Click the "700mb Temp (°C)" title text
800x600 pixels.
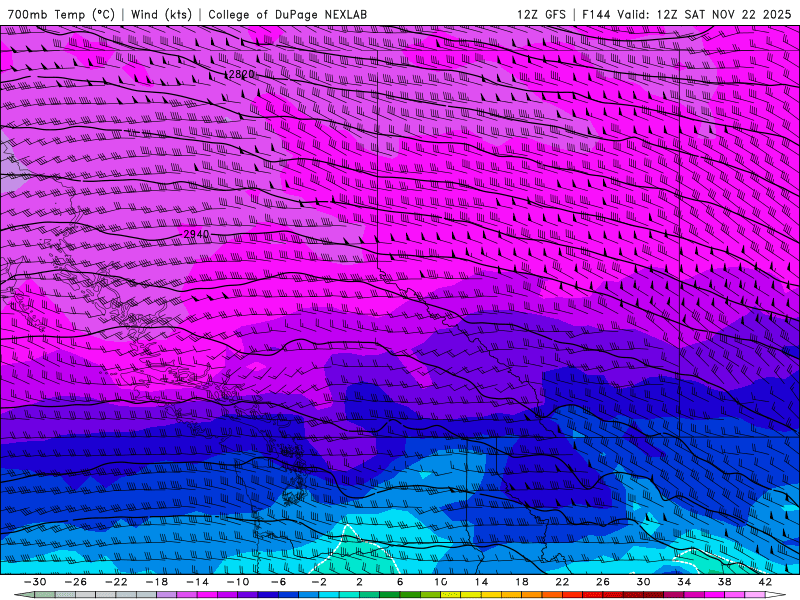pos(61,15)
